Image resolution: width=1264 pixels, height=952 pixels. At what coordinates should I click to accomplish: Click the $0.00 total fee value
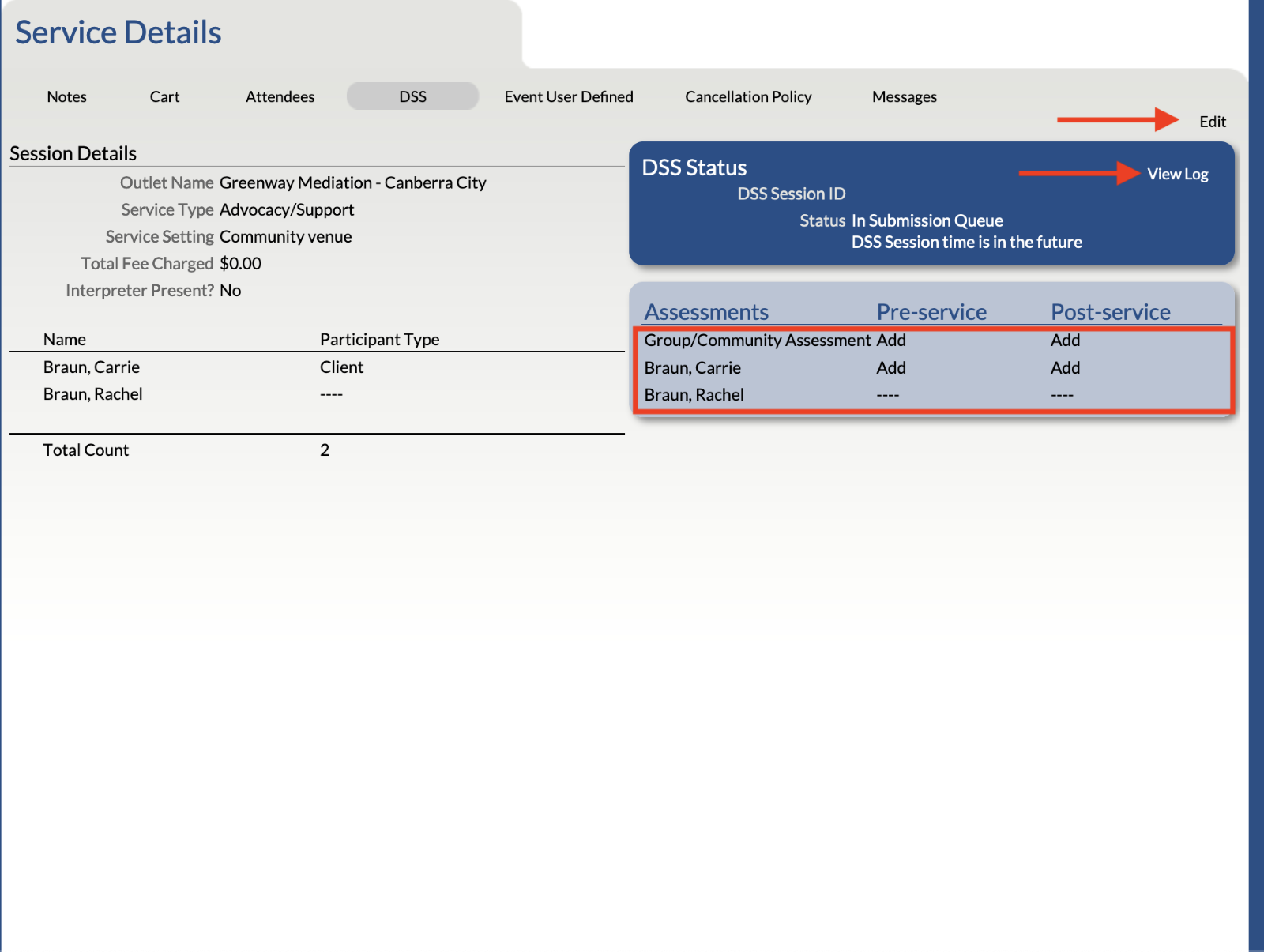pyautogui.click(x=240, y=263)
